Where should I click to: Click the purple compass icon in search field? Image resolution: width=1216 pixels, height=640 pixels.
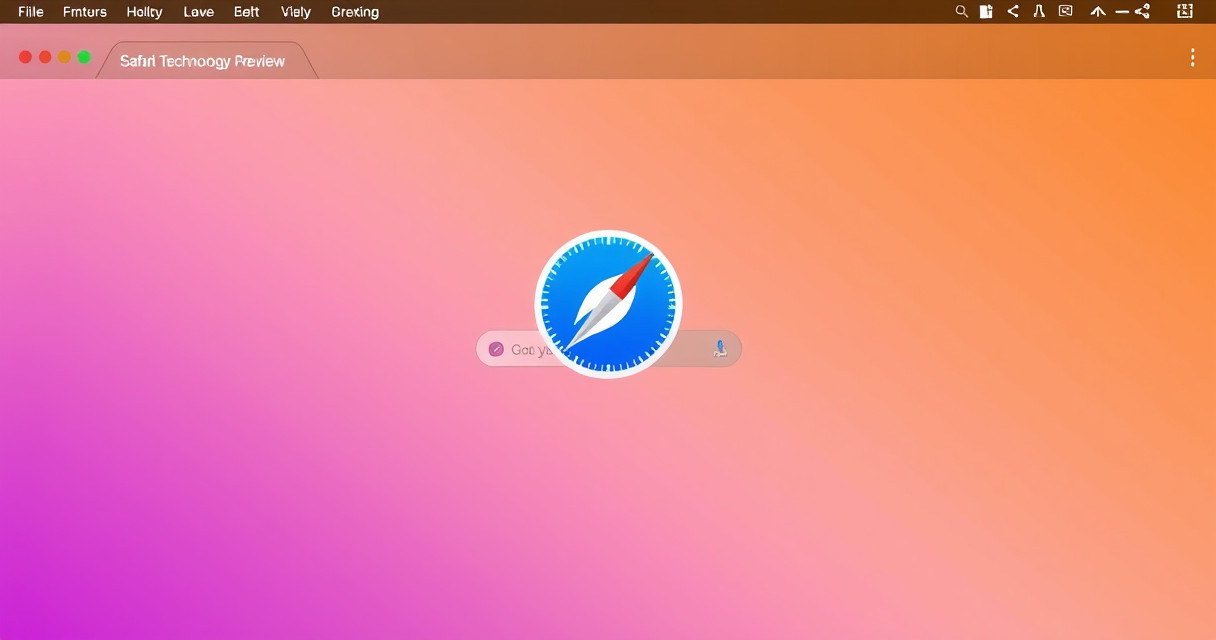click(496, 349)
